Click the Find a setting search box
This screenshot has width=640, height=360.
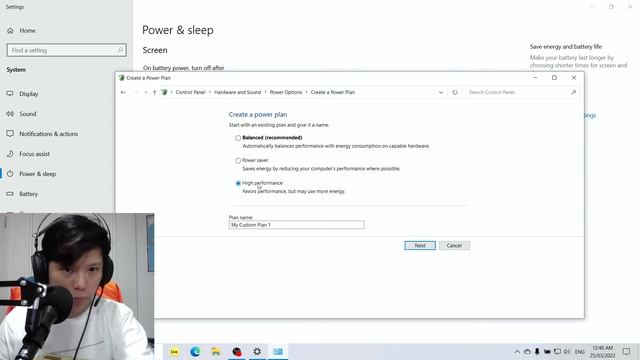click(67, 50)
